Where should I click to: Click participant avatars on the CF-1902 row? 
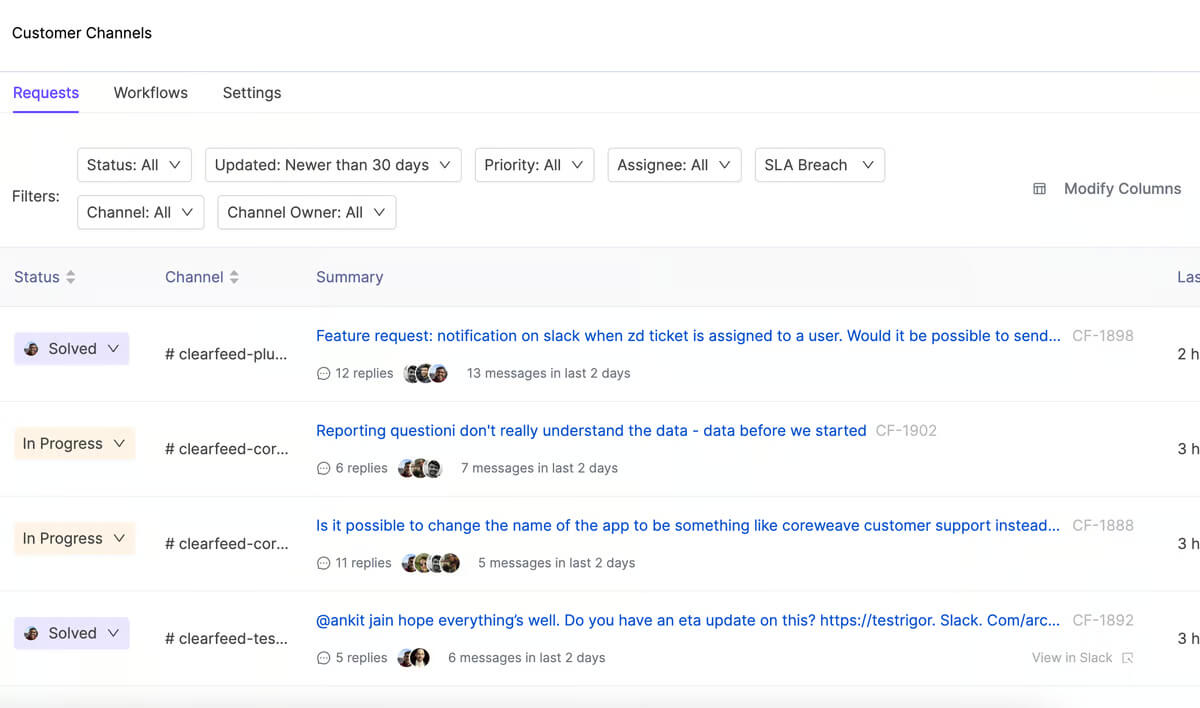pyautogui.click(x=420, y=468)
